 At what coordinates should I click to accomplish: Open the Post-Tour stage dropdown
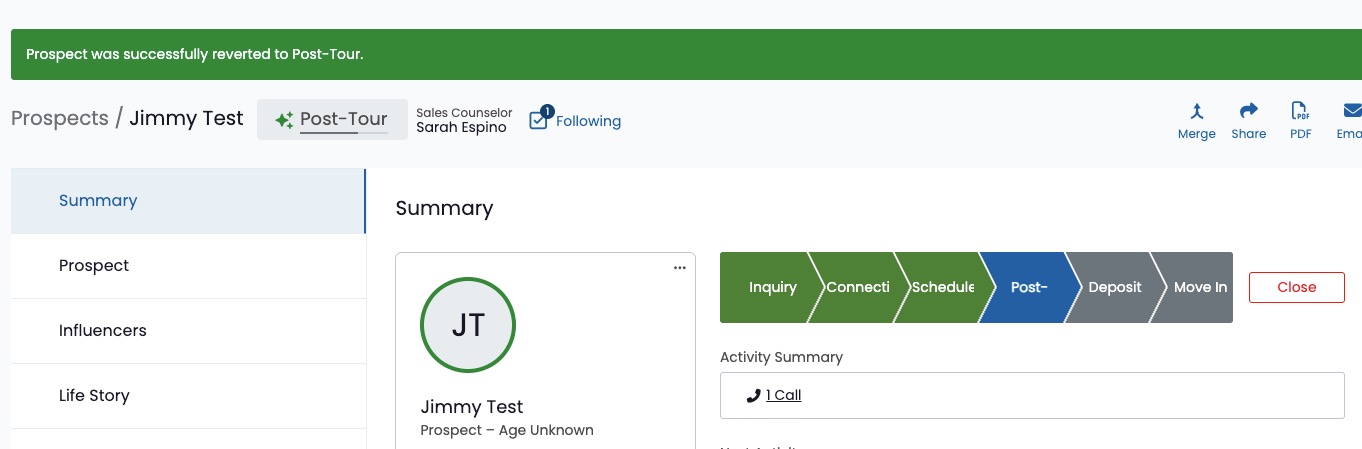tap(332, 119)
